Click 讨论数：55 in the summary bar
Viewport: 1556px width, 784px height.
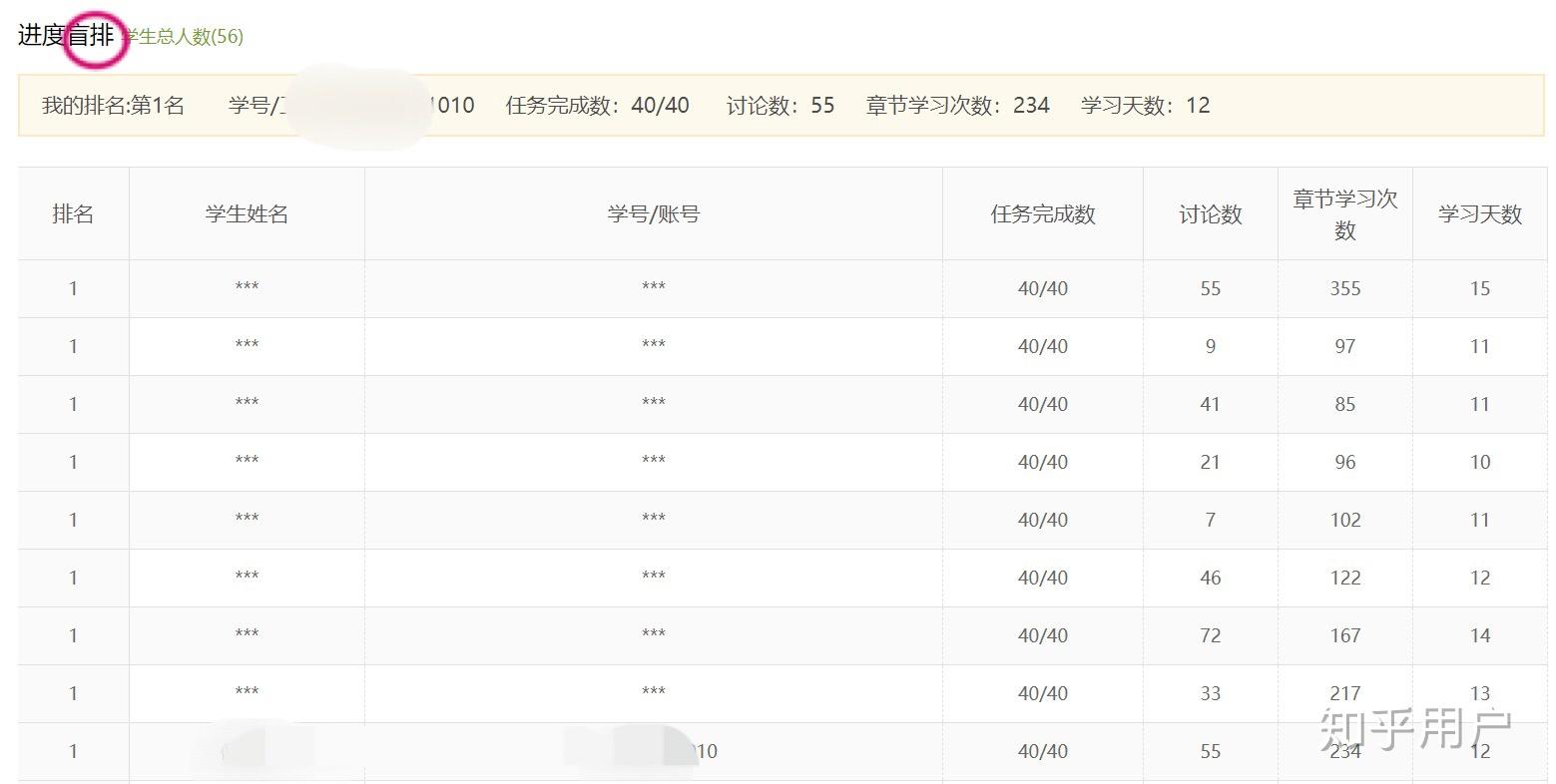779,105
